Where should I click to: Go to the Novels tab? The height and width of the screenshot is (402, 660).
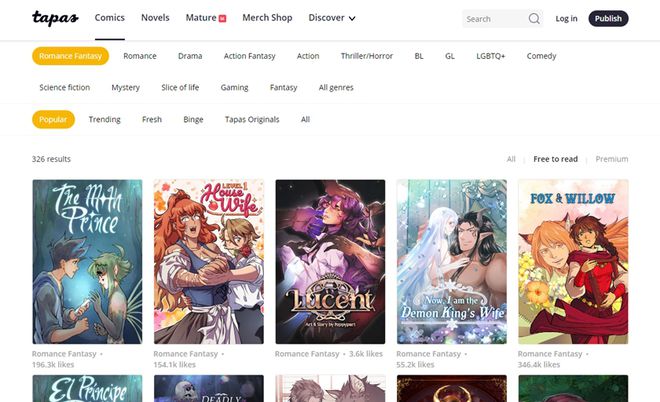coord(155,18)
